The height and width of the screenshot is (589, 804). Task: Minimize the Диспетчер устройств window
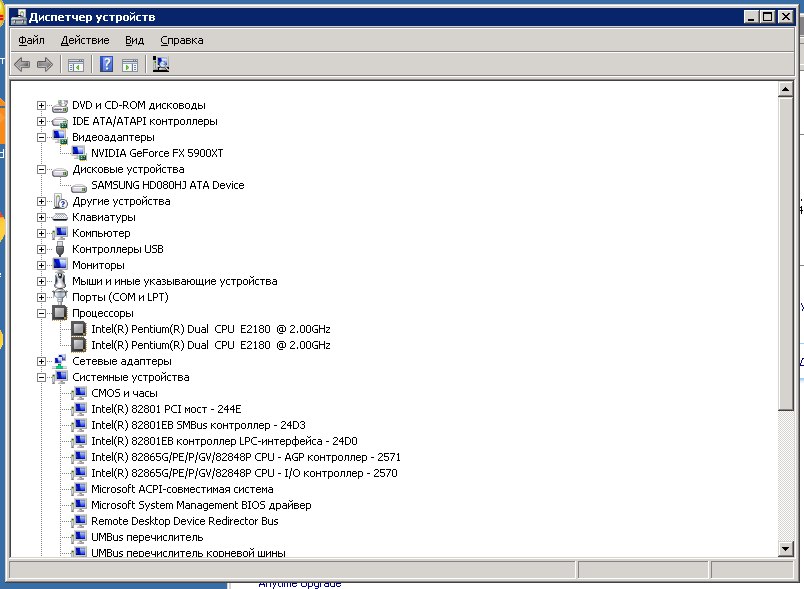751,16
